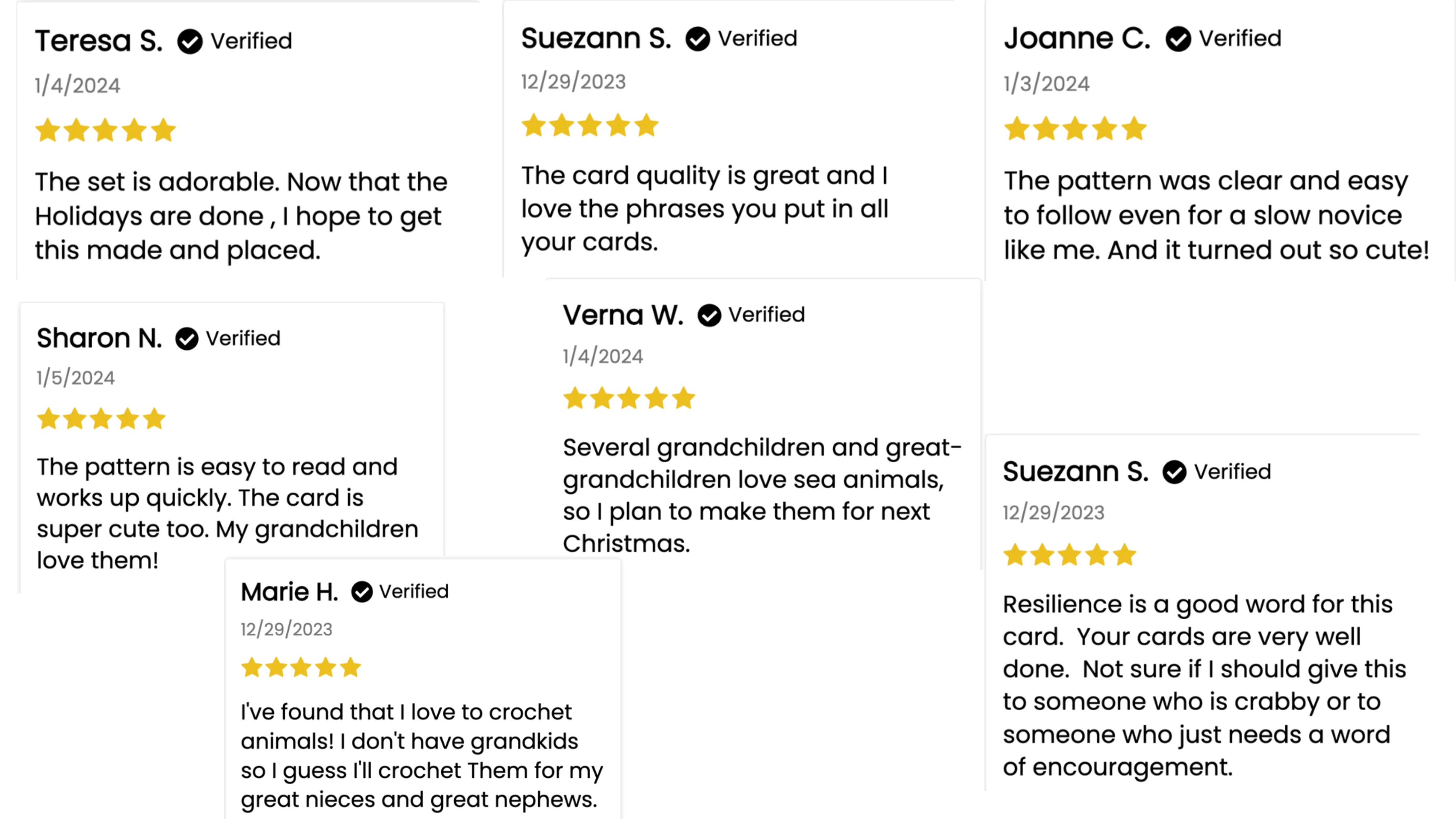Click the verified badge next to Verna W.
The width and height of the screenshot is (1456, 819).
point(709,315)
